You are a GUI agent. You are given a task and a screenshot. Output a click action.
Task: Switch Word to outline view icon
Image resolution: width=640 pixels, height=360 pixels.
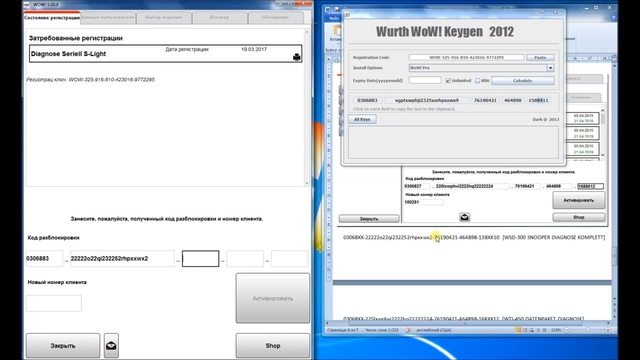point(538,330)
